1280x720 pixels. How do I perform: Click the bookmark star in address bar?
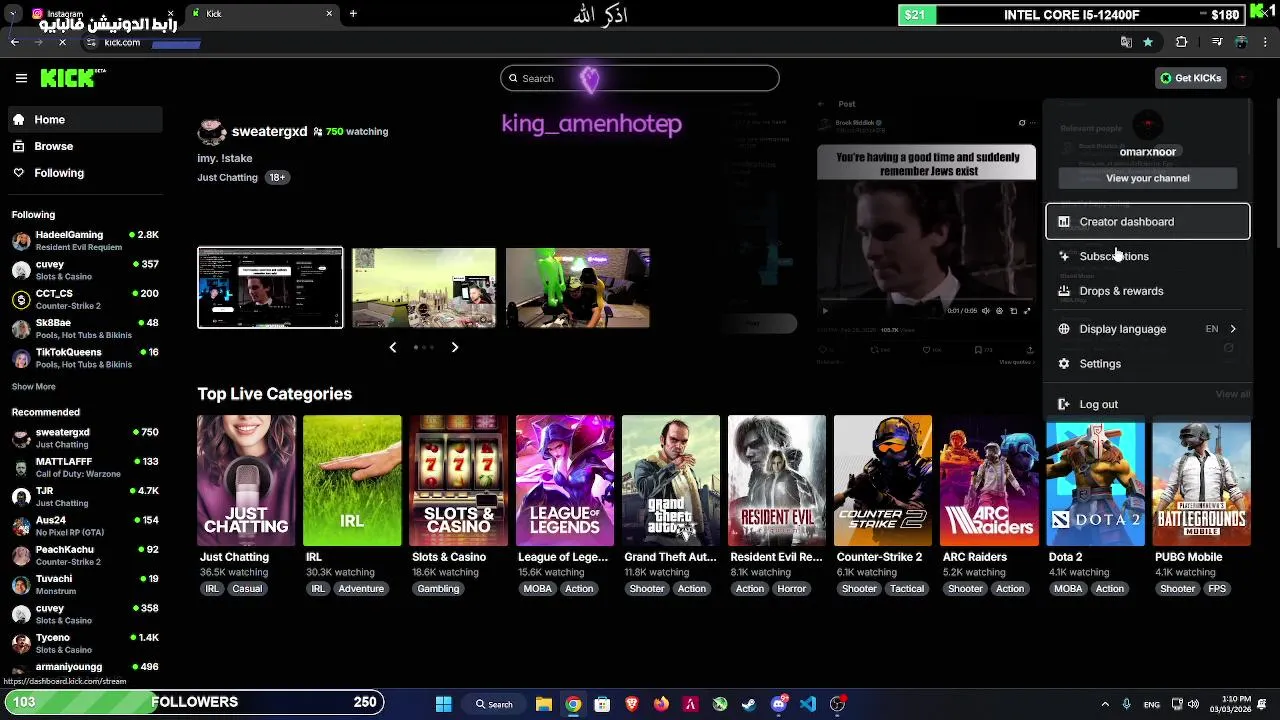pyautogui.click(x=1148, y=42)
